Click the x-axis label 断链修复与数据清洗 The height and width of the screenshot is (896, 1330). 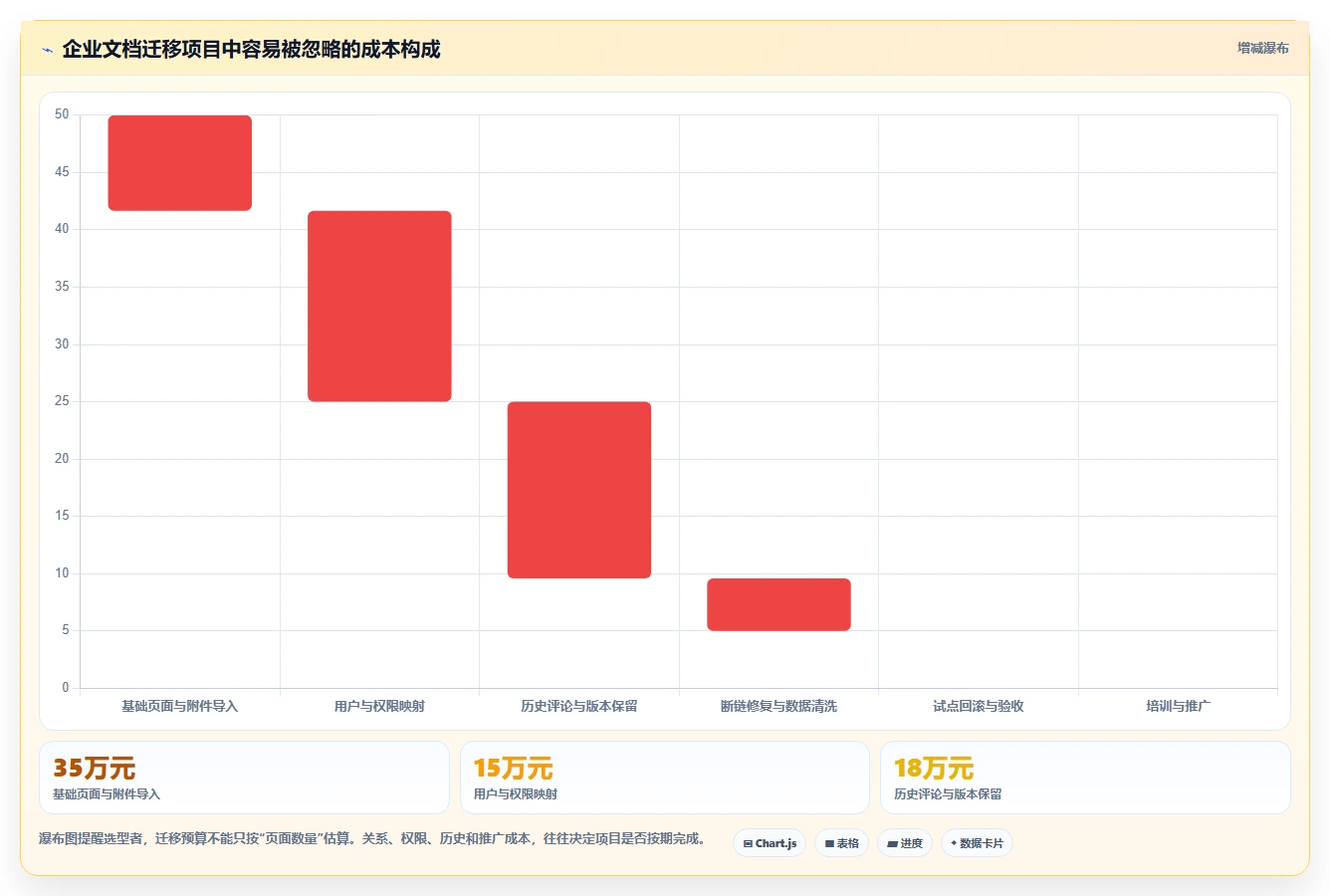coord(778,706)
